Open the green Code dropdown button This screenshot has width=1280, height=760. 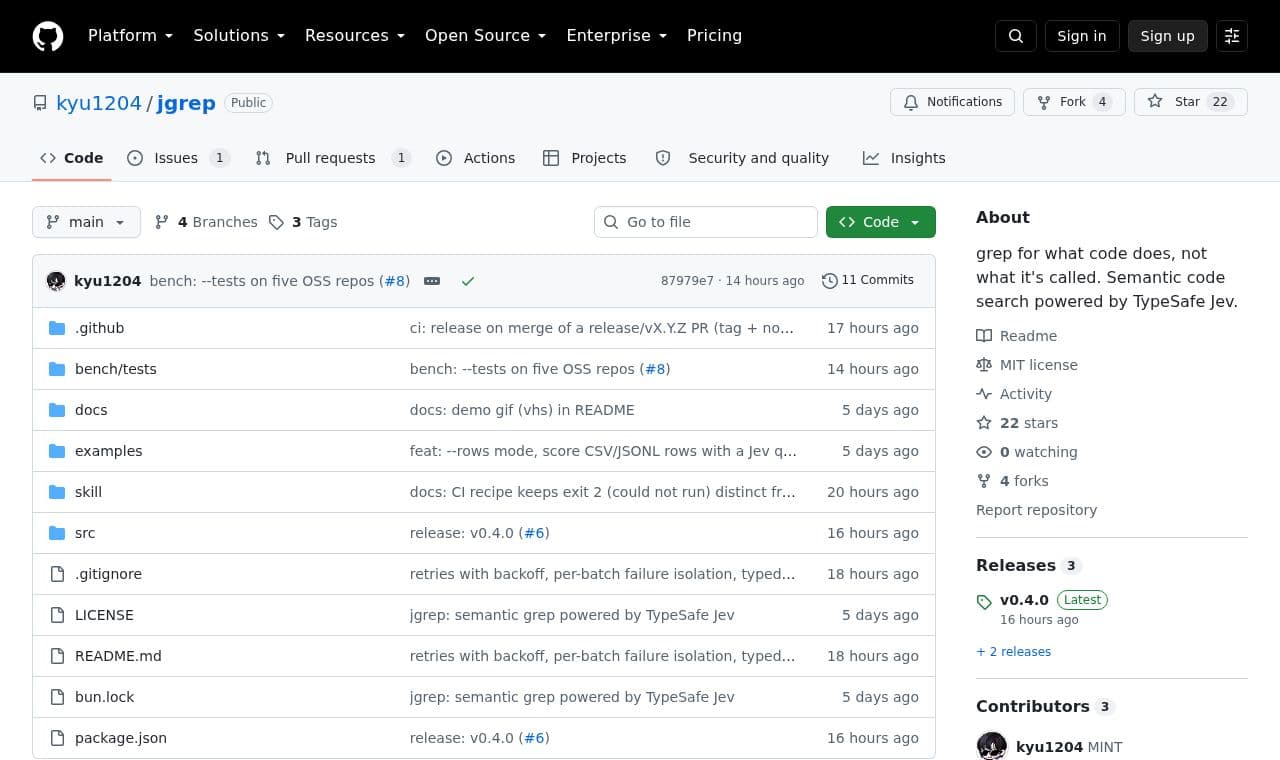pos(881,222)
